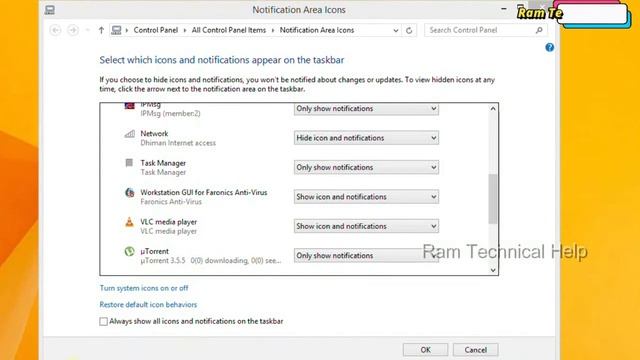Open Faronics Anti-Virus behavior dropdown
640x360 pixels.
(x=366, y=197)
